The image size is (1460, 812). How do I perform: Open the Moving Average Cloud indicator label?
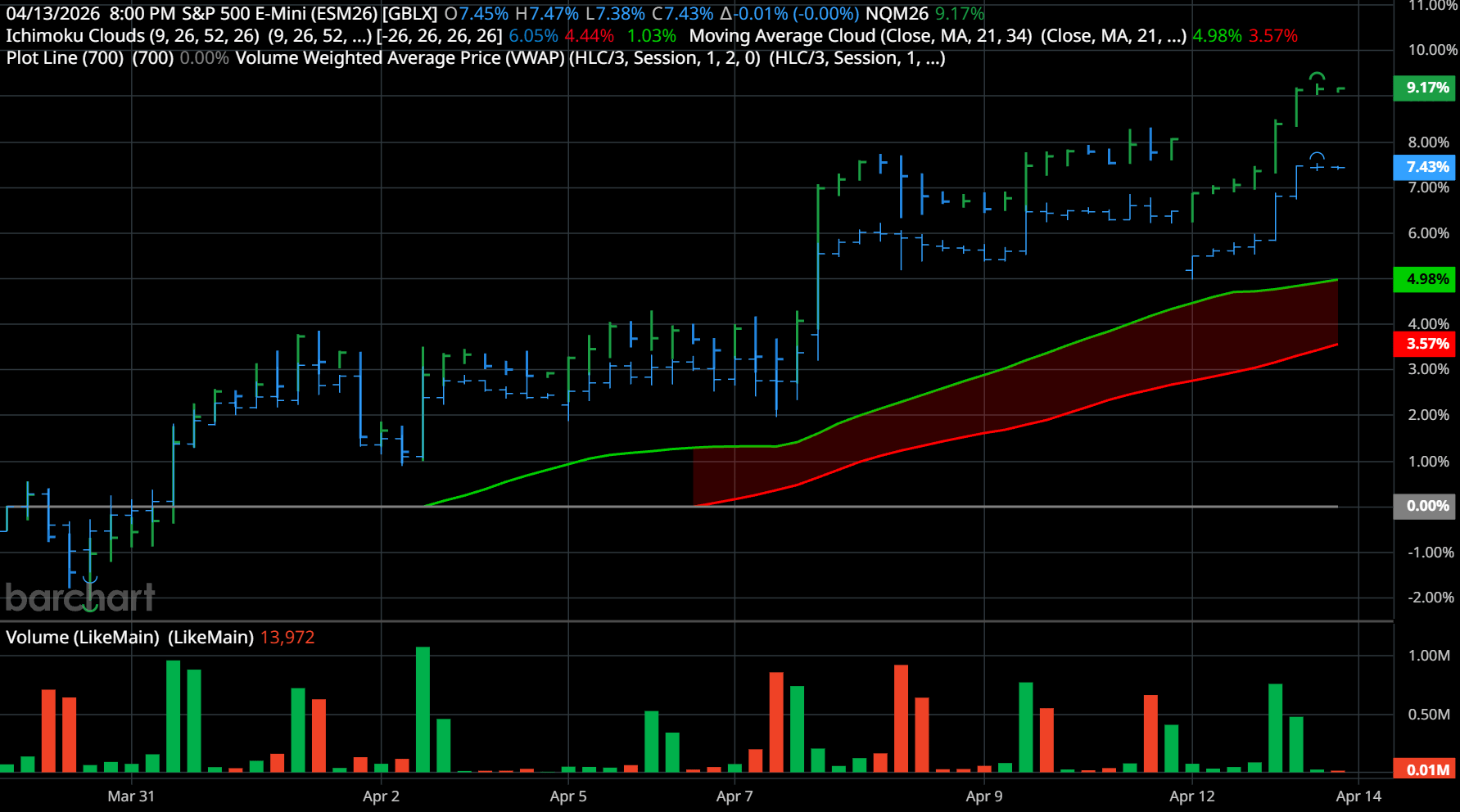861,36
